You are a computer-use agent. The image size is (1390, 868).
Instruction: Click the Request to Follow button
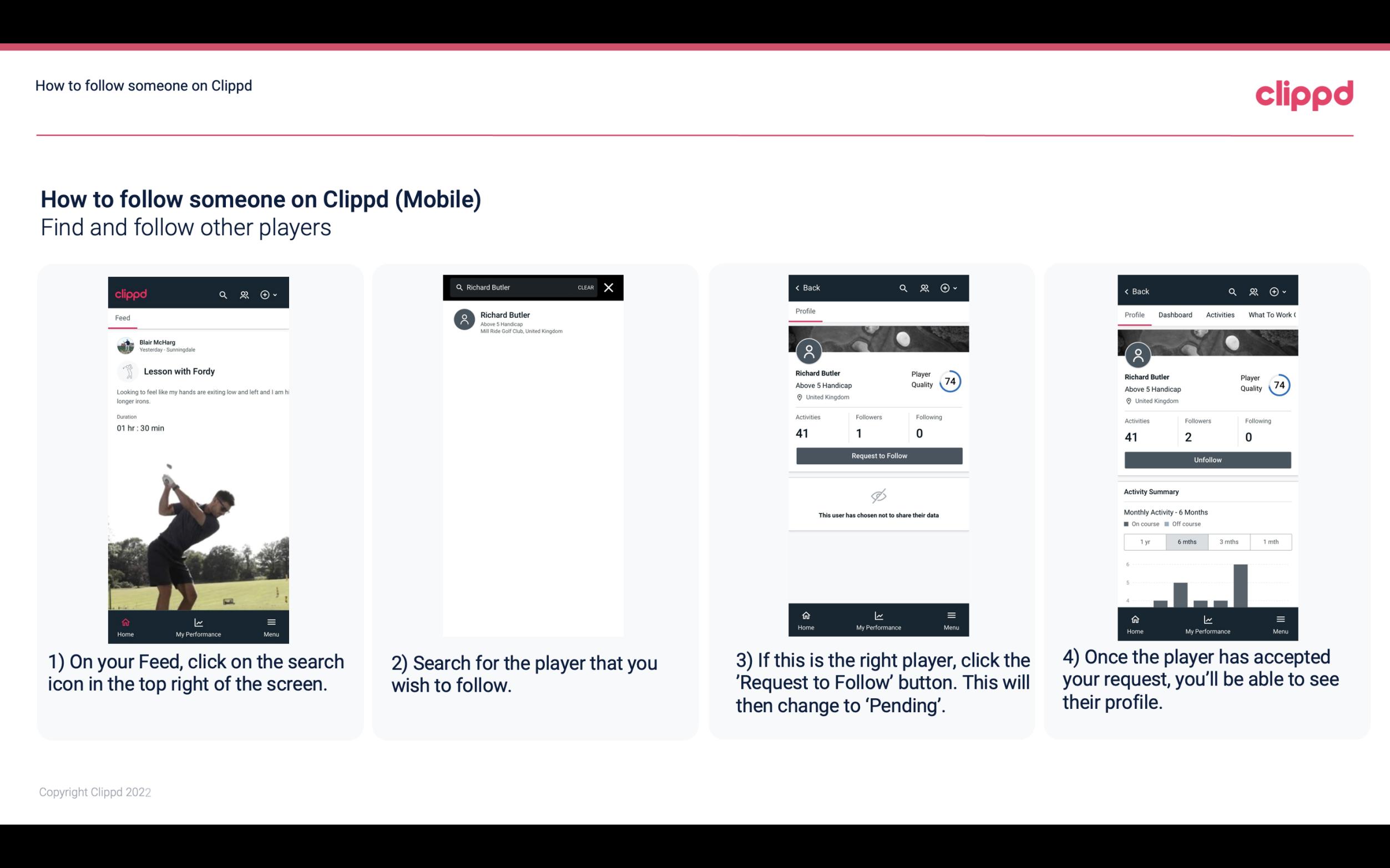[x=878, y=455]
